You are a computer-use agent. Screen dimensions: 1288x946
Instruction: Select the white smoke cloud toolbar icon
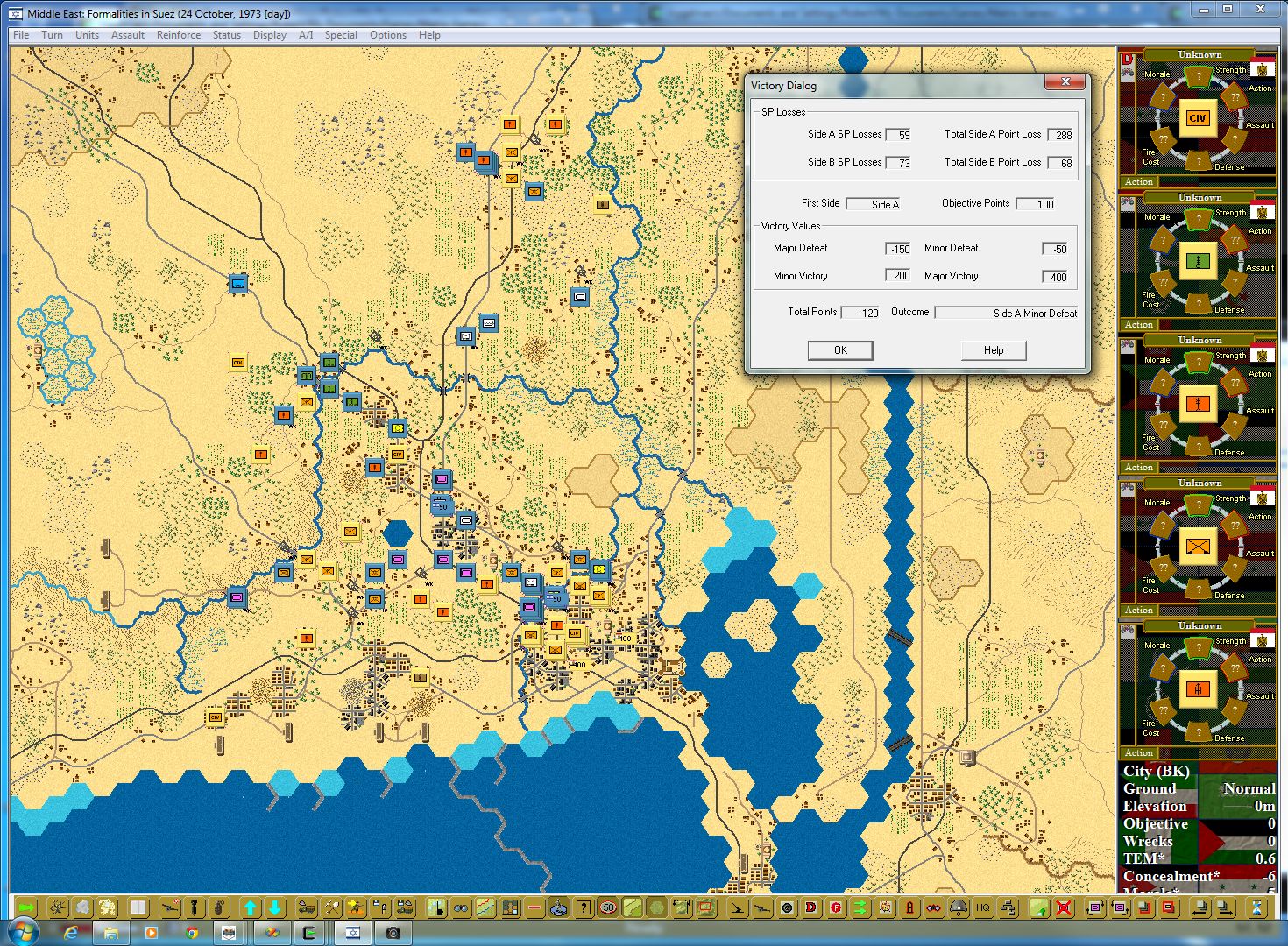[82, 907]
